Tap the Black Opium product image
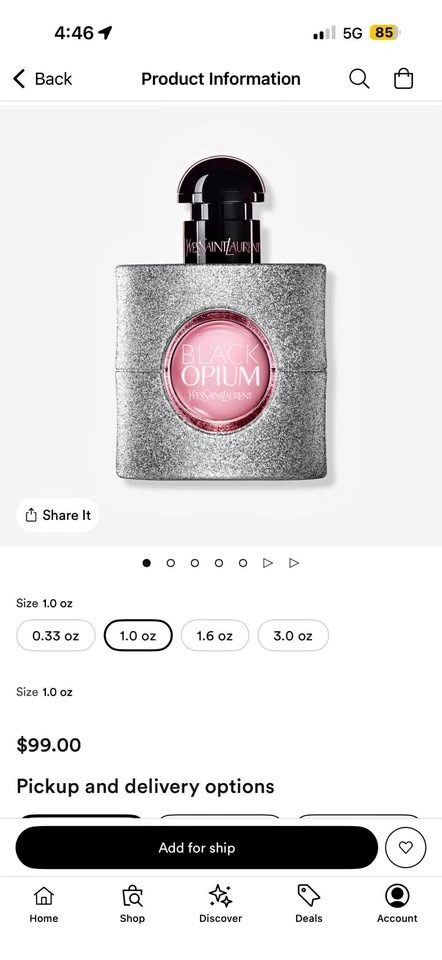 click(221, 318)
